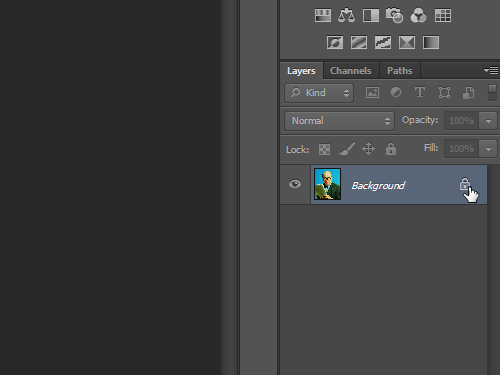Add a Color Balance adjustment

click(346, 15)
